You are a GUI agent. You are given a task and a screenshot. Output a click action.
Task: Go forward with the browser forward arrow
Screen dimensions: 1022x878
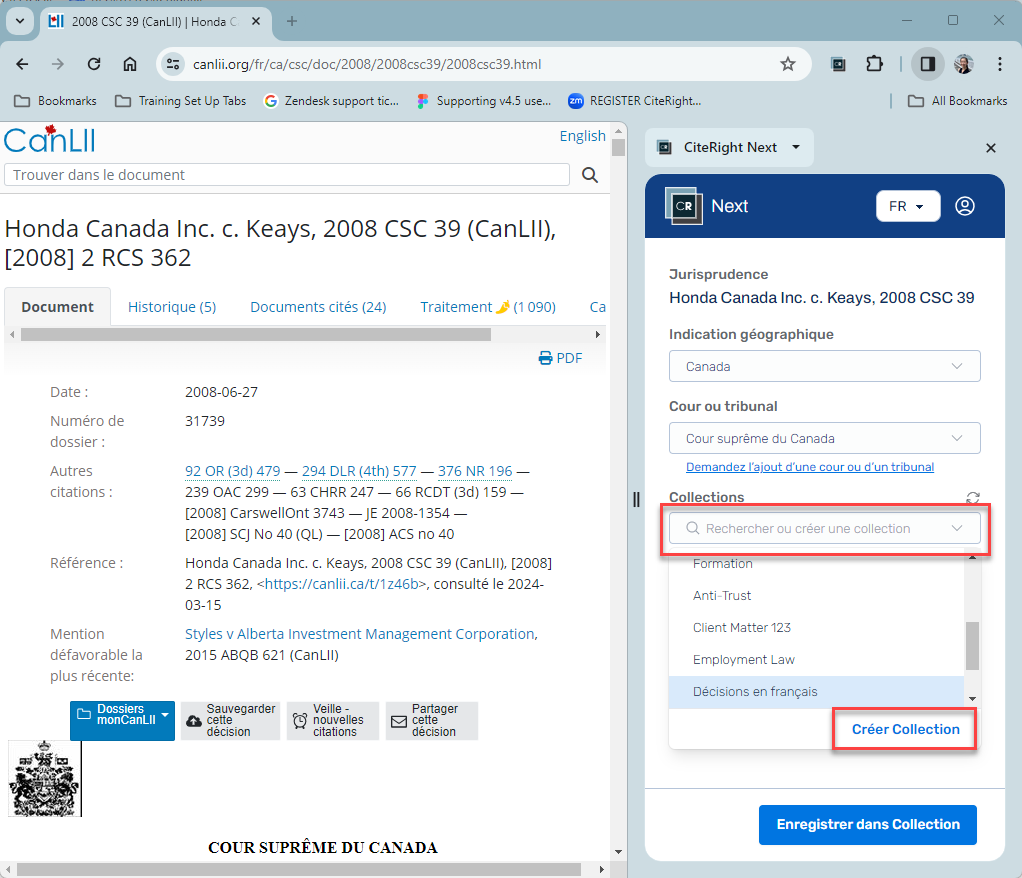point(58,64)
